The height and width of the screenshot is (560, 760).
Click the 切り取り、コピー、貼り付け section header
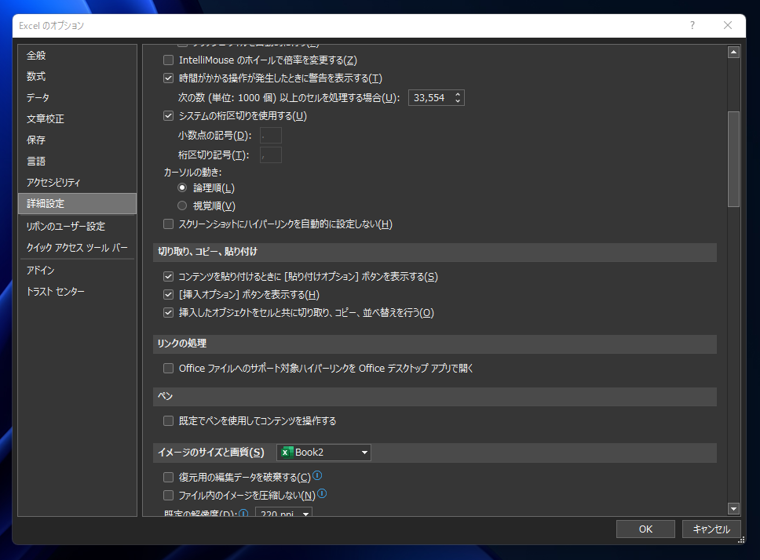click(x=434, y=252)
